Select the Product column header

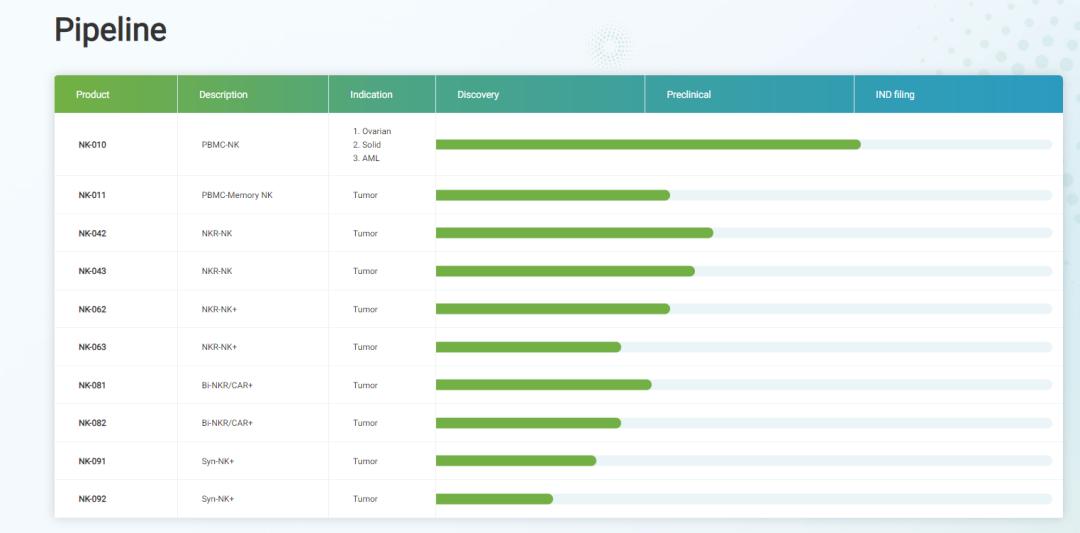click(x=93, y=95)
